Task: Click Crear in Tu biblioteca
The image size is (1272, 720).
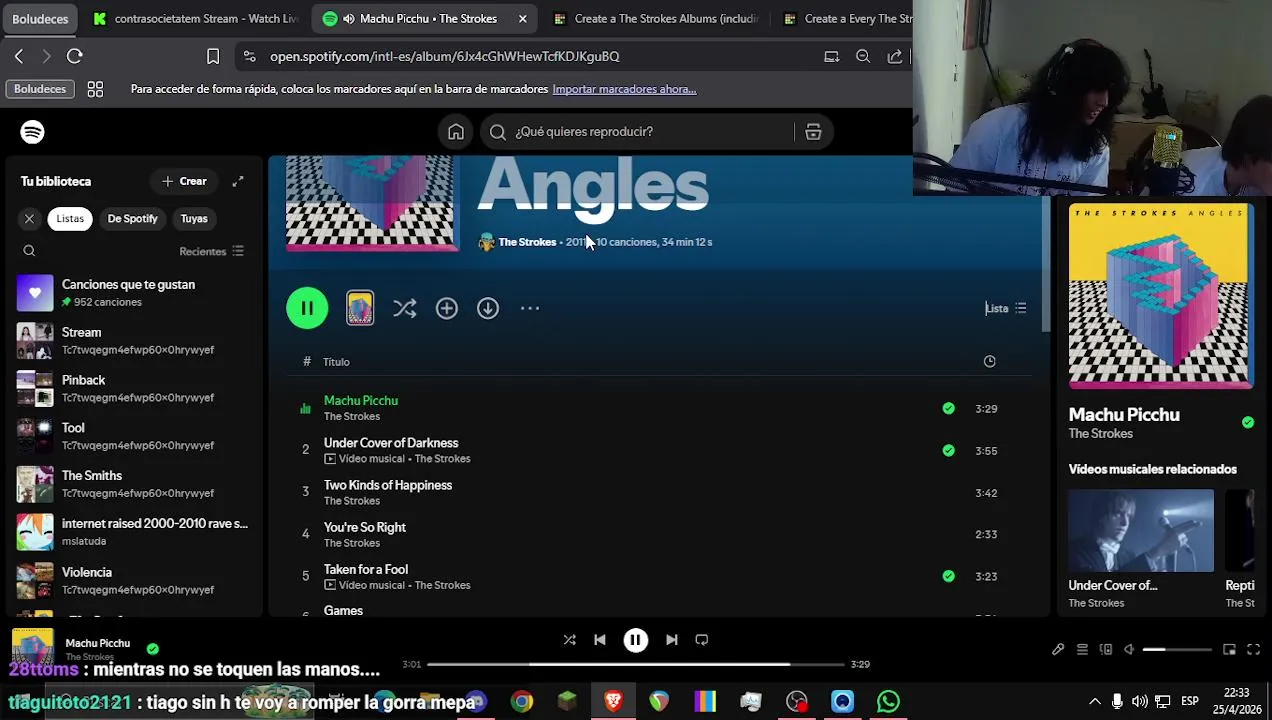Action: pyautogui.click(x=184, y=181)
